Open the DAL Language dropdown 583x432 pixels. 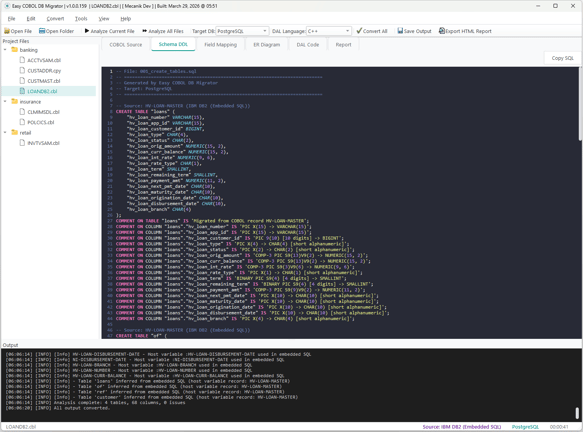[329, 31]
